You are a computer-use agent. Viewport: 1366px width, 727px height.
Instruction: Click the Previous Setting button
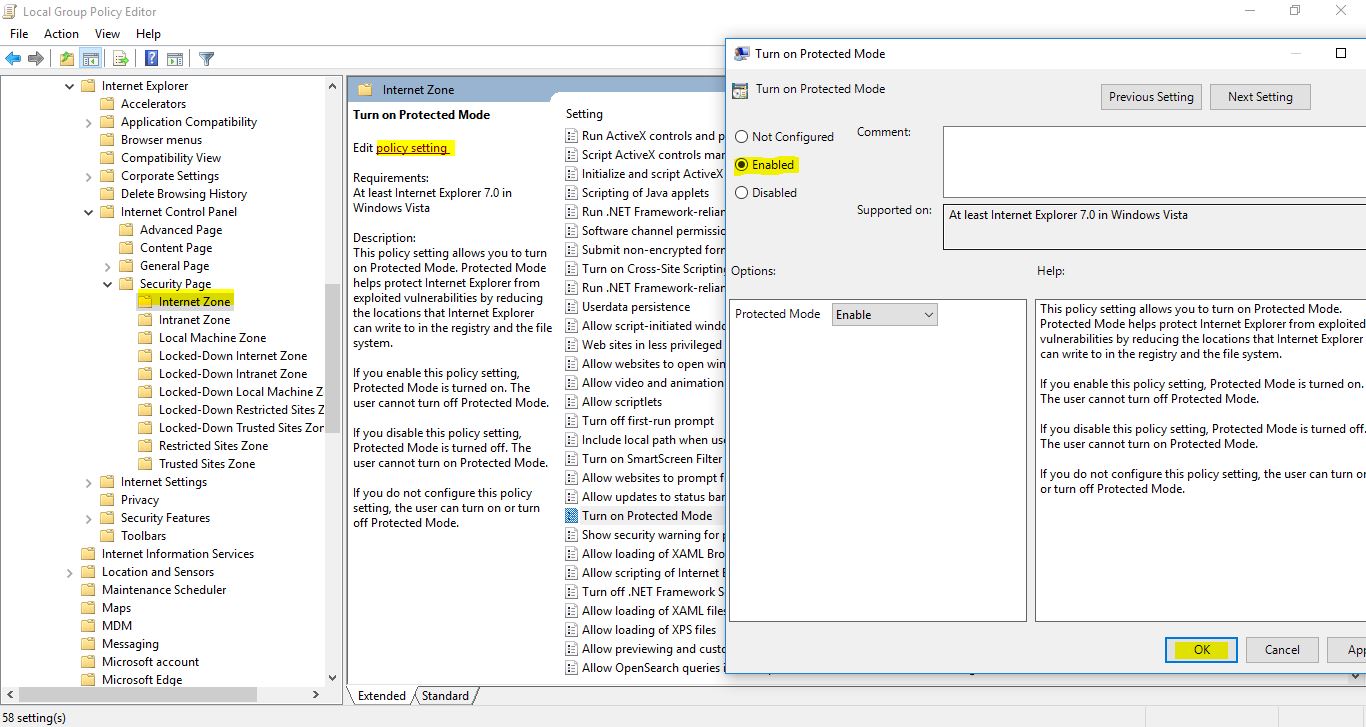1150,96
